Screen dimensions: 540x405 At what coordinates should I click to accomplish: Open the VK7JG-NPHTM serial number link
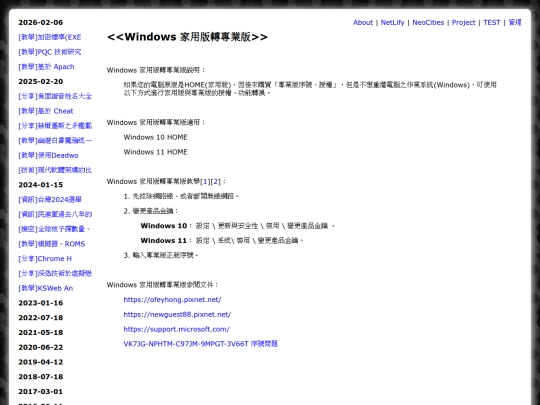tap(200, 344)
